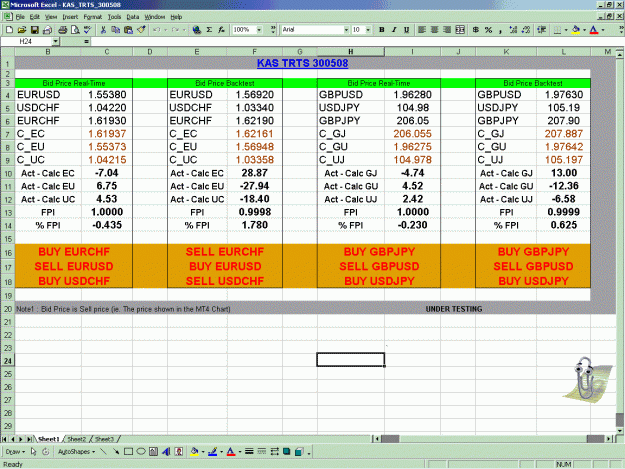625x469 pixels.
Task: Click the Office Assistant Clippy
Action: (588, 379)
